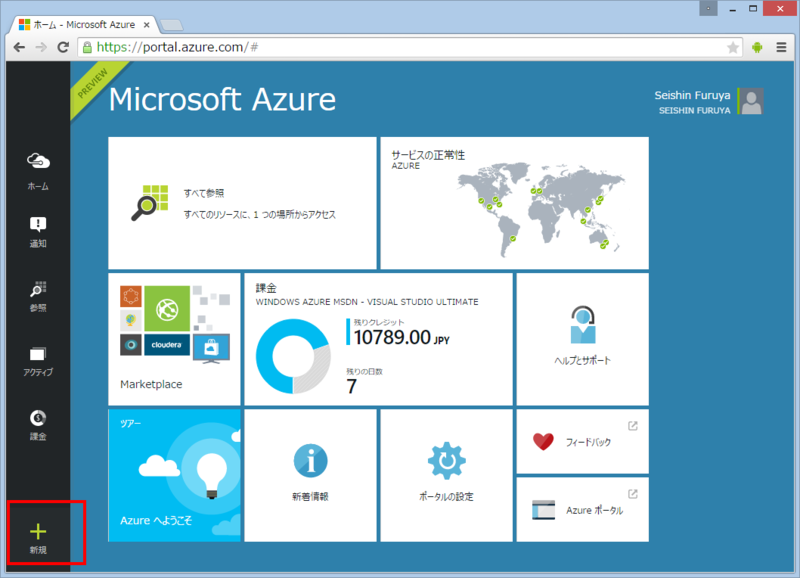This screenshot has height=578, width=800.
Task: Open the Marketplace tile
Action: tap(174, 339)
